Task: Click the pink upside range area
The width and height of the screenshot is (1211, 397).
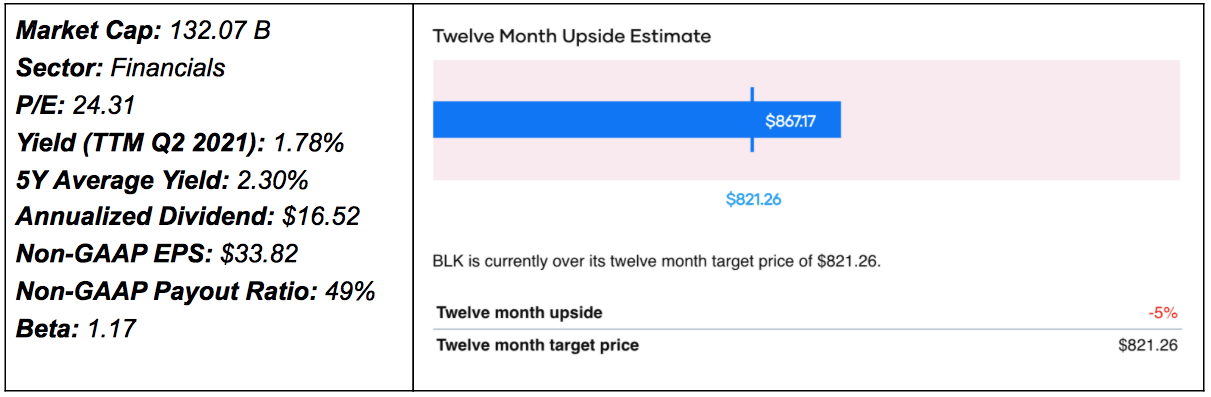Action: [1010, 120]
